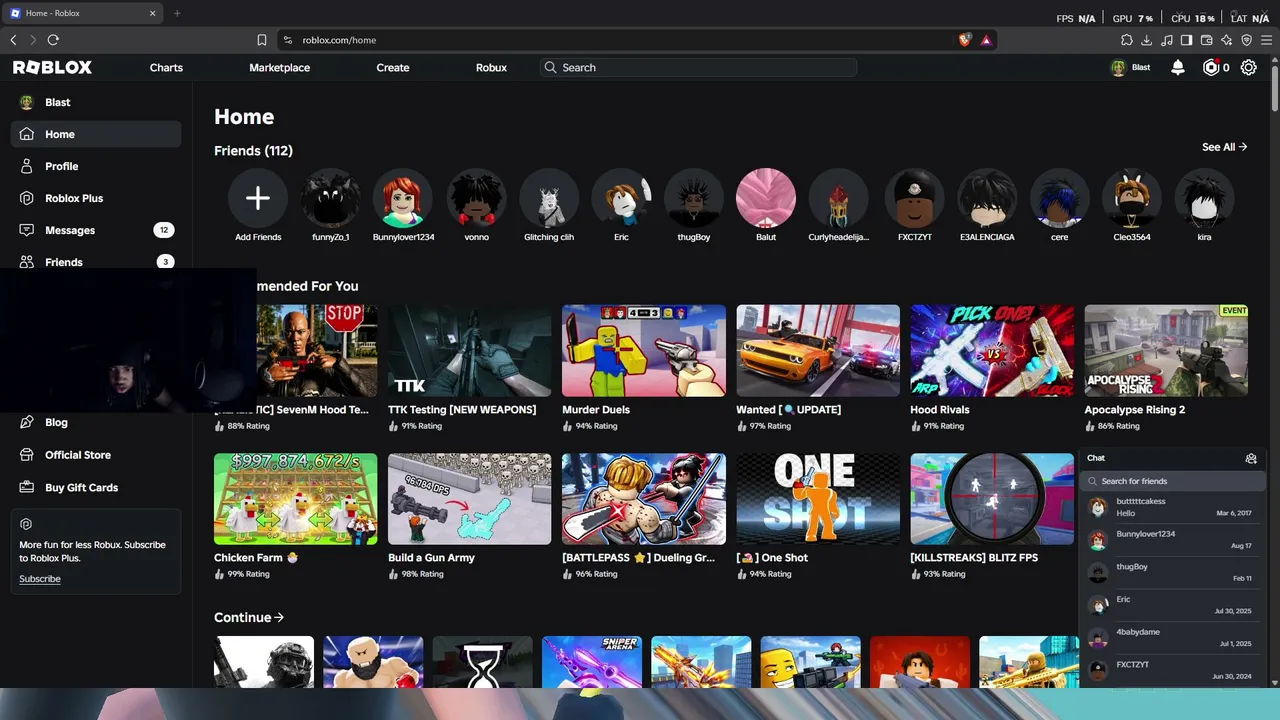Open the Leo AI sparkle icon
1280x720 pixels.
pyautogui.click(x=1227, y=40)
